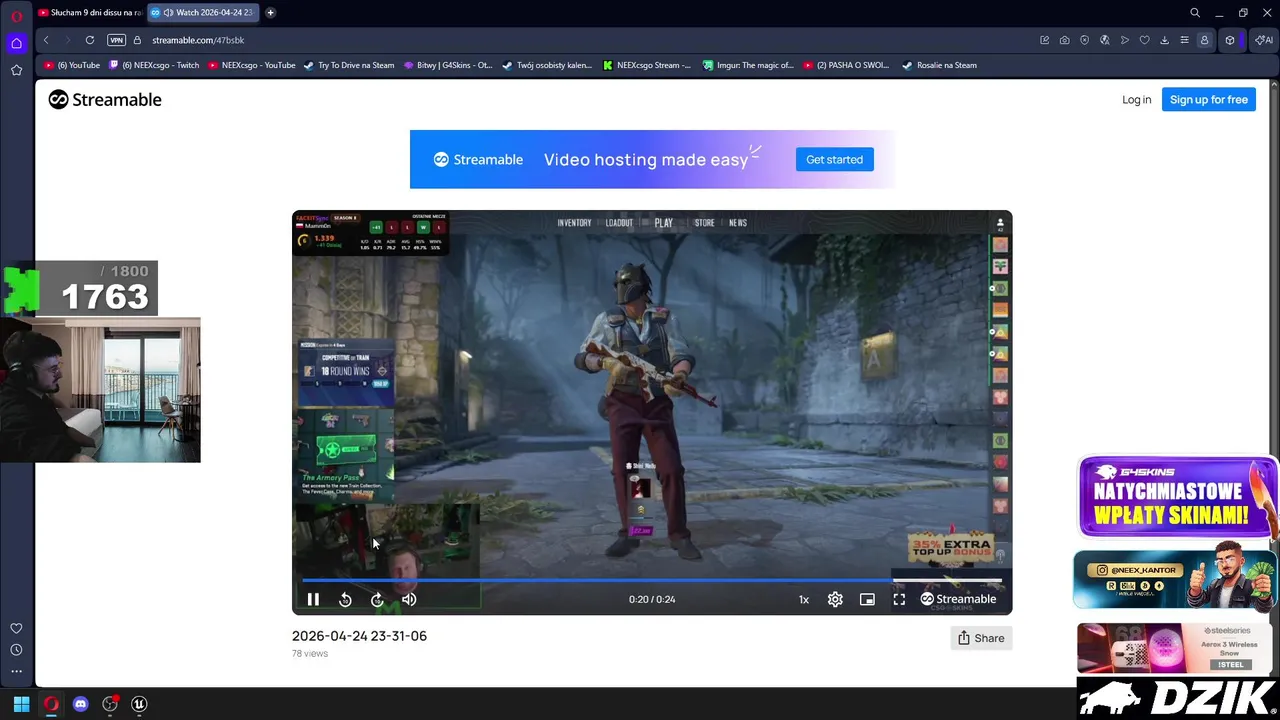Click the video title '2026-04-24 23-31-06'

click(x=359, y=636)
